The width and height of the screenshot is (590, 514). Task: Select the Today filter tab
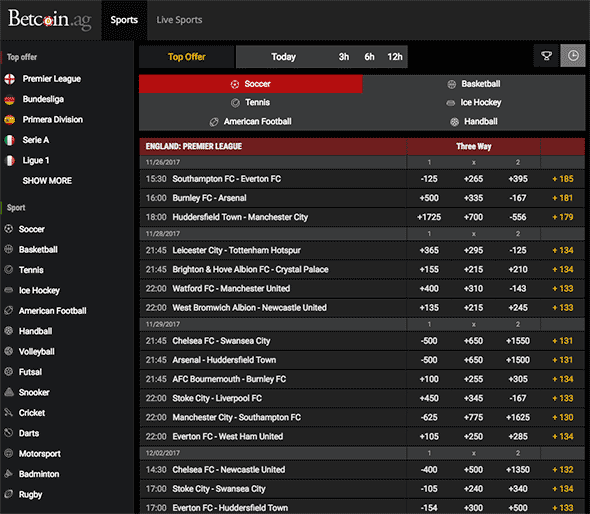283,57
